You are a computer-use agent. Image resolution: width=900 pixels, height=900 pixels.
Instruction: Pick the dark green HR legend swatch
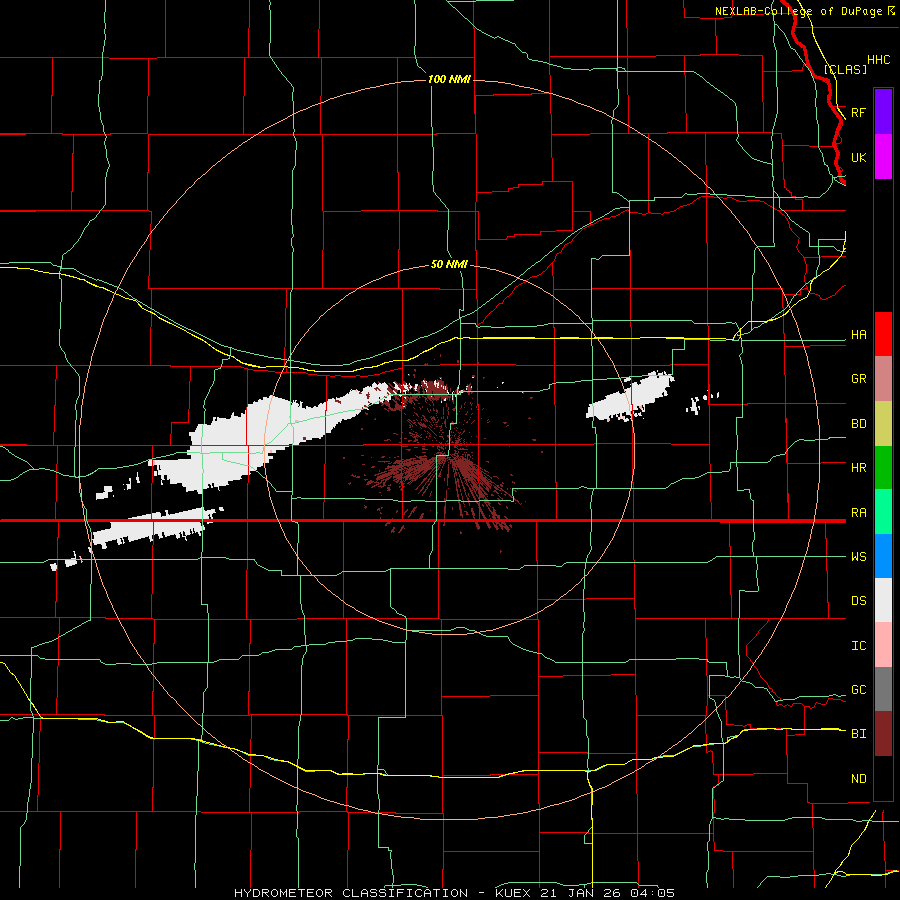coord(883,468)
